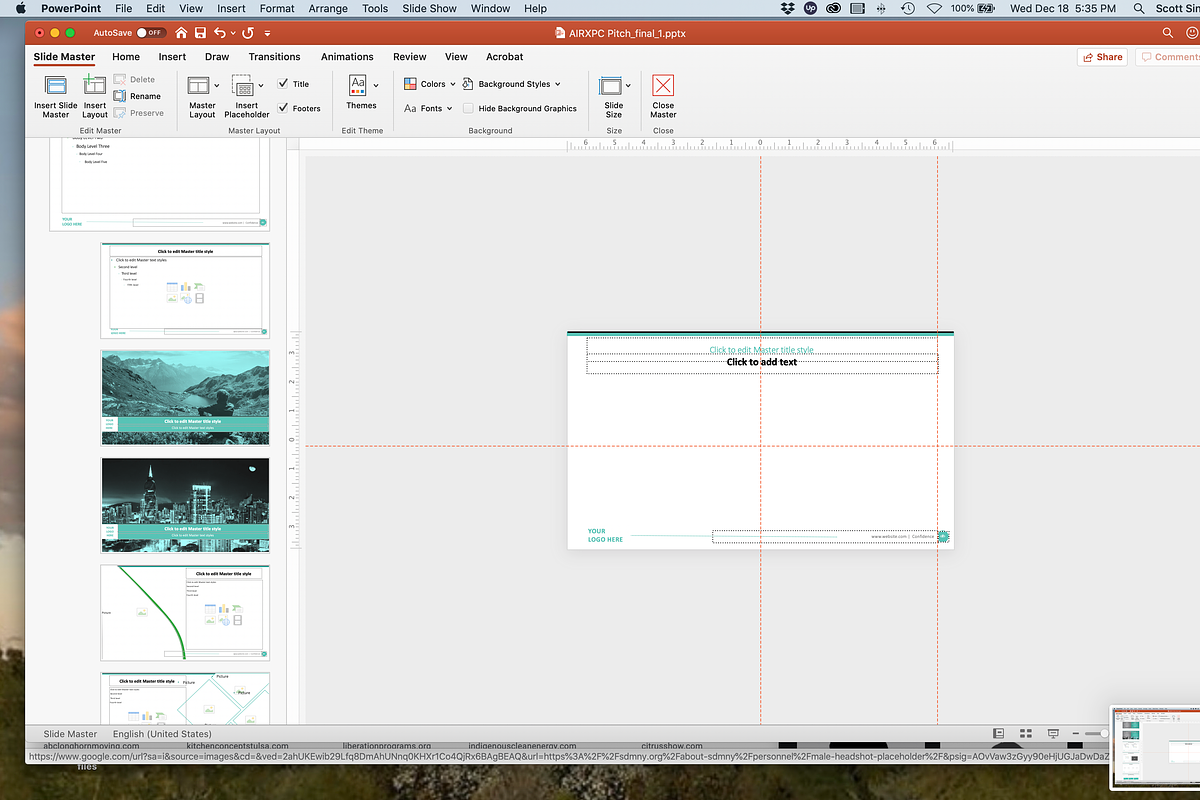Click the greyed Preserve master button
Image resolution: width=1200 pixels, height=800 pixels.
click(x=139, y=113)
